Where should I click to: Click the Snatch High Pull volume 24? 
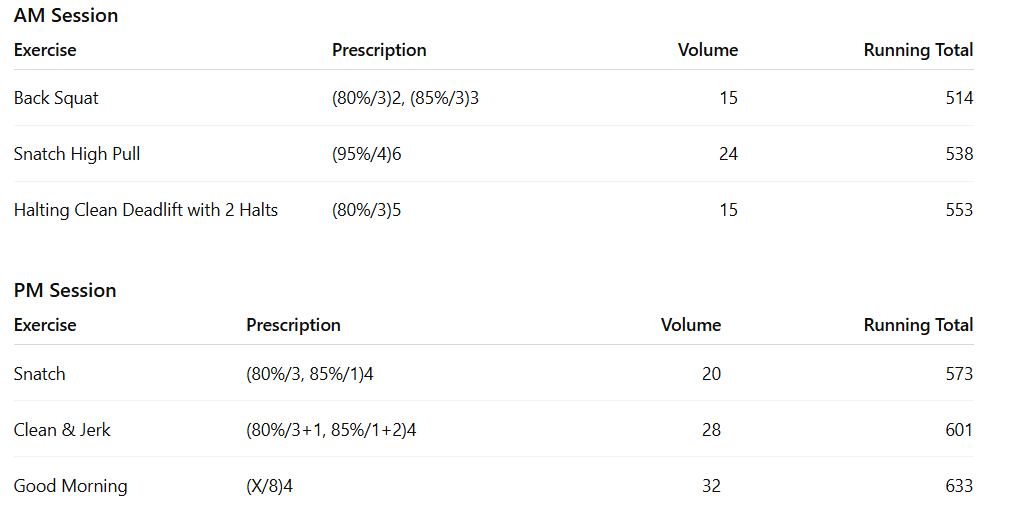pyautogui.click(x=728, y=154)
